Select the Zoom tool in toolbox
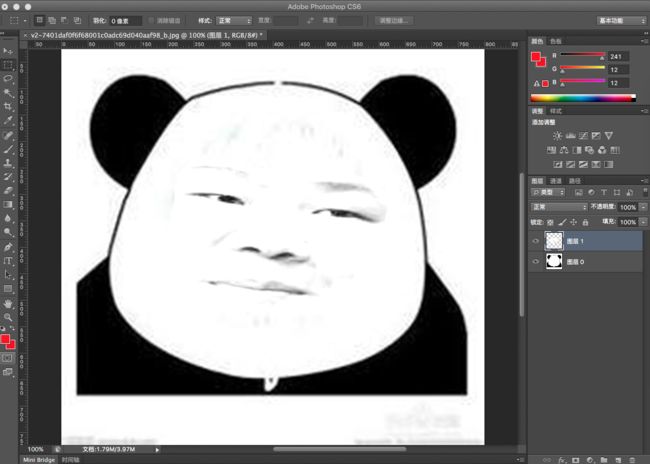This screenshot has width=650, height=464. (8, 318)
